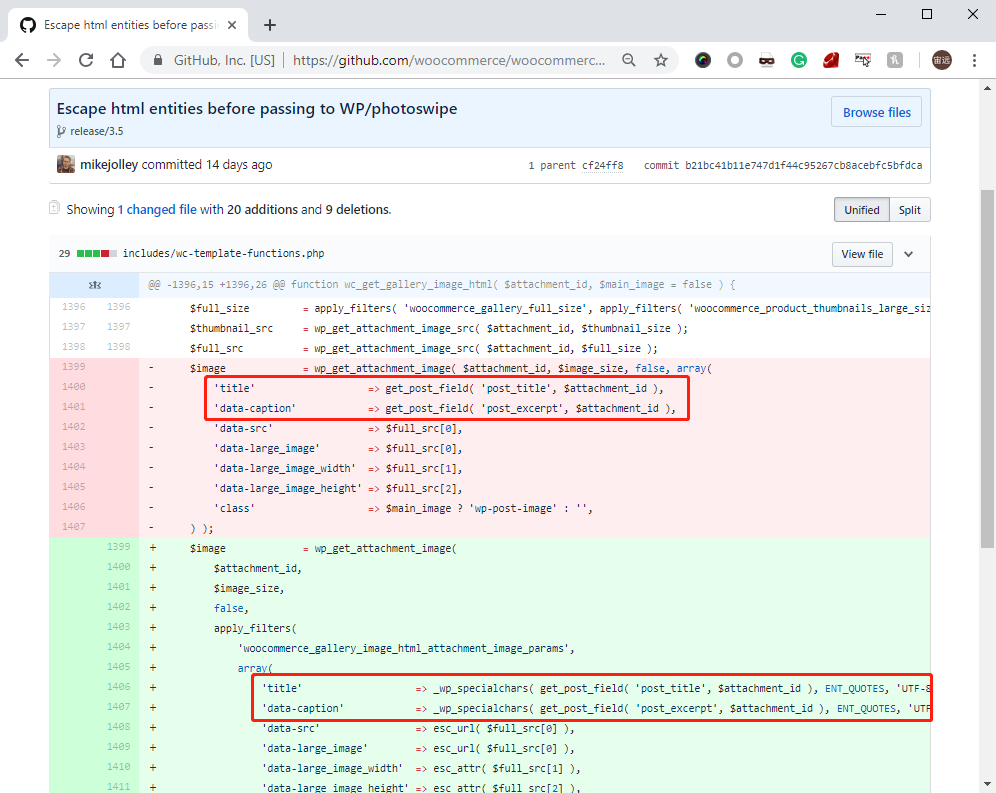Click the Browse files button

pyautogui.click(x=877, y=112)
